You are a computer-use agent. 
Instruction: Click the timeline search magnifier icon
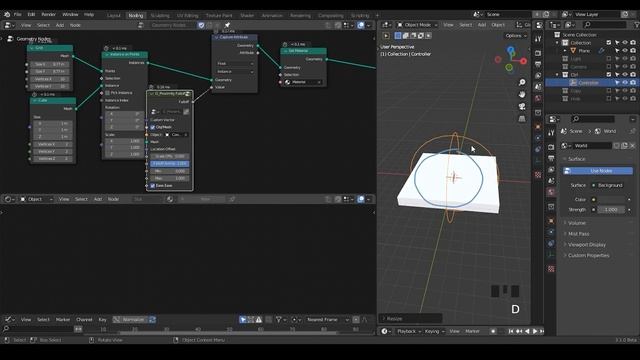[x=6, y=329]
